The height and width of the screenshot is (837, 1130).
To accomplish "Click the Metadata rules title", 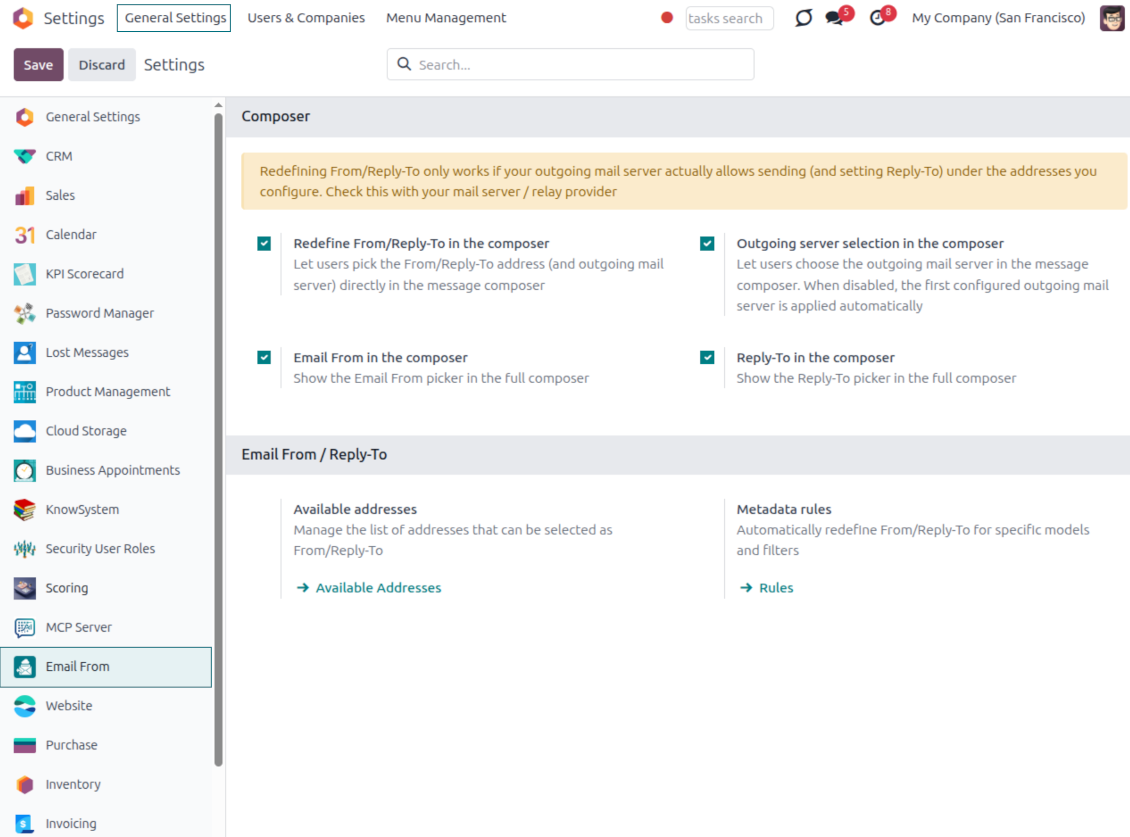I will coord(784,509).
